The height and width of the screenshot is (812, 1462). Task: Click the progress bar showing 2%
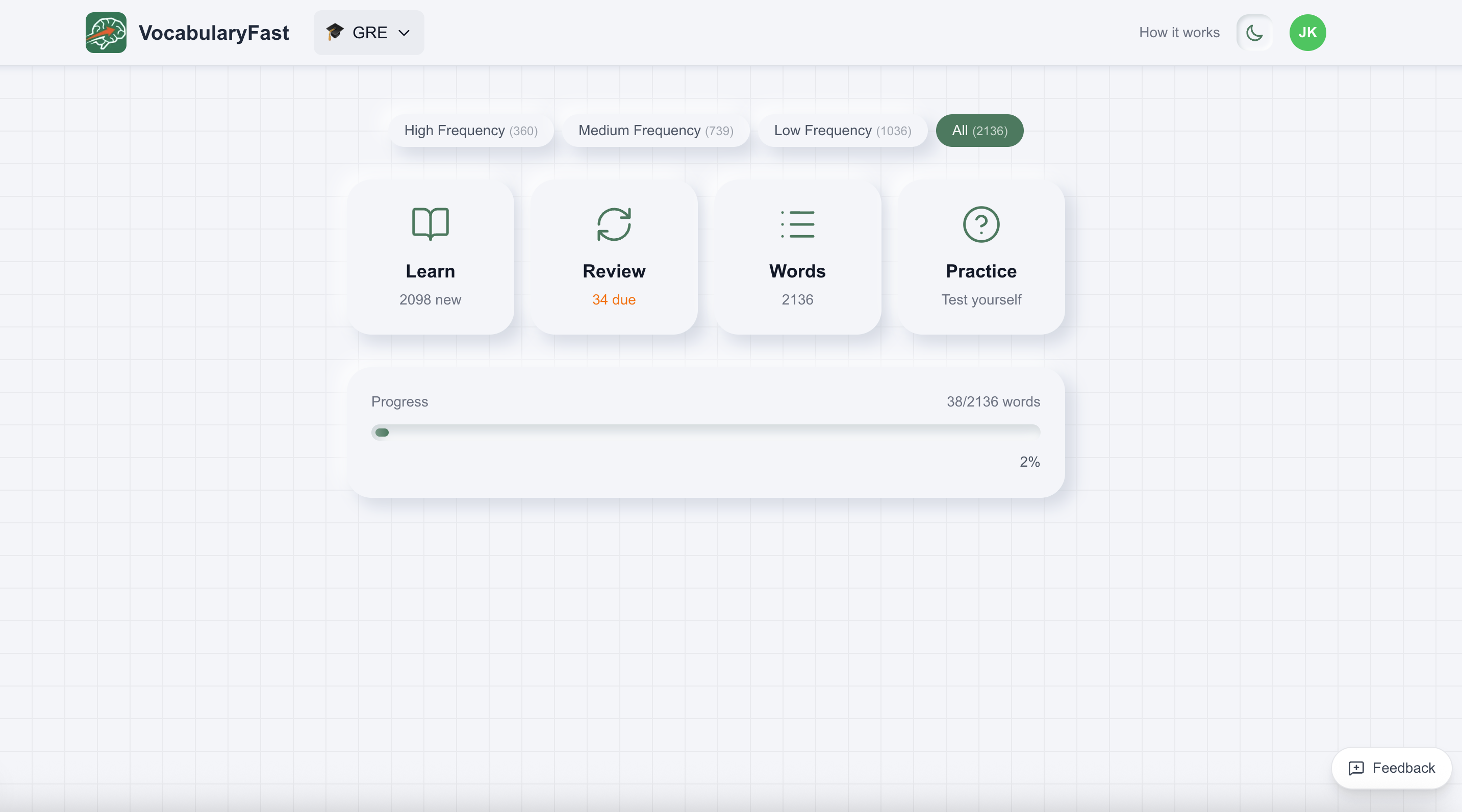click(705, 432)
